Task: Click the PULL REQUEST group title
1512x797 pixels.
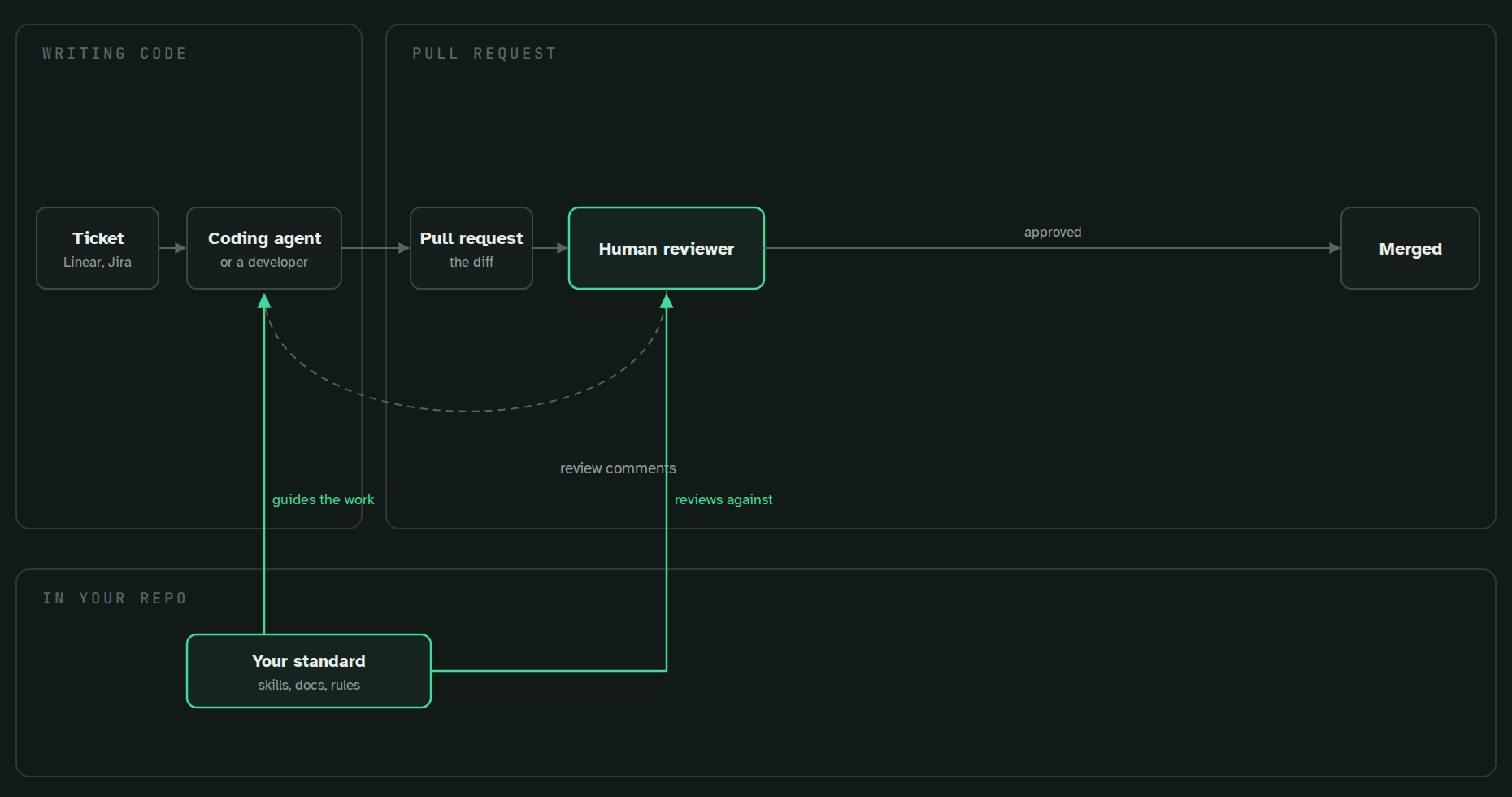Action: click(484, 54)
